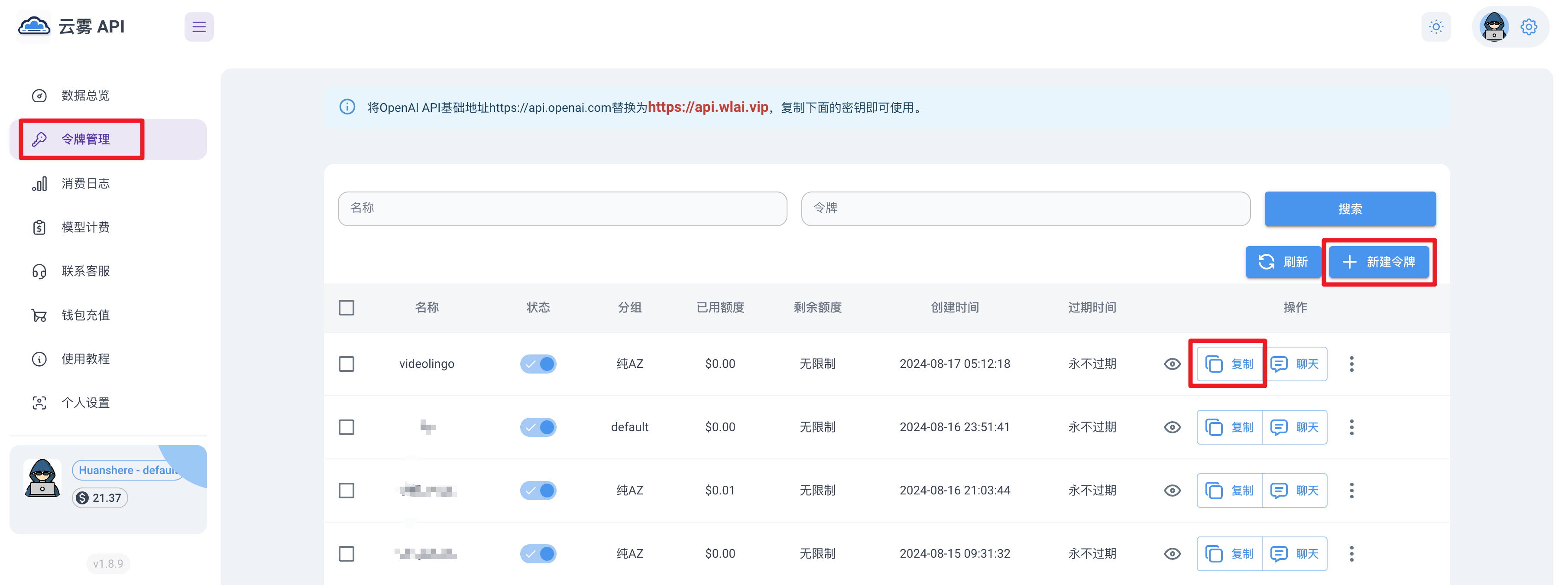This screenshot has height=585, width=1568.
Task: Click the v1.8.9 version label
Action: coord(108,564)
